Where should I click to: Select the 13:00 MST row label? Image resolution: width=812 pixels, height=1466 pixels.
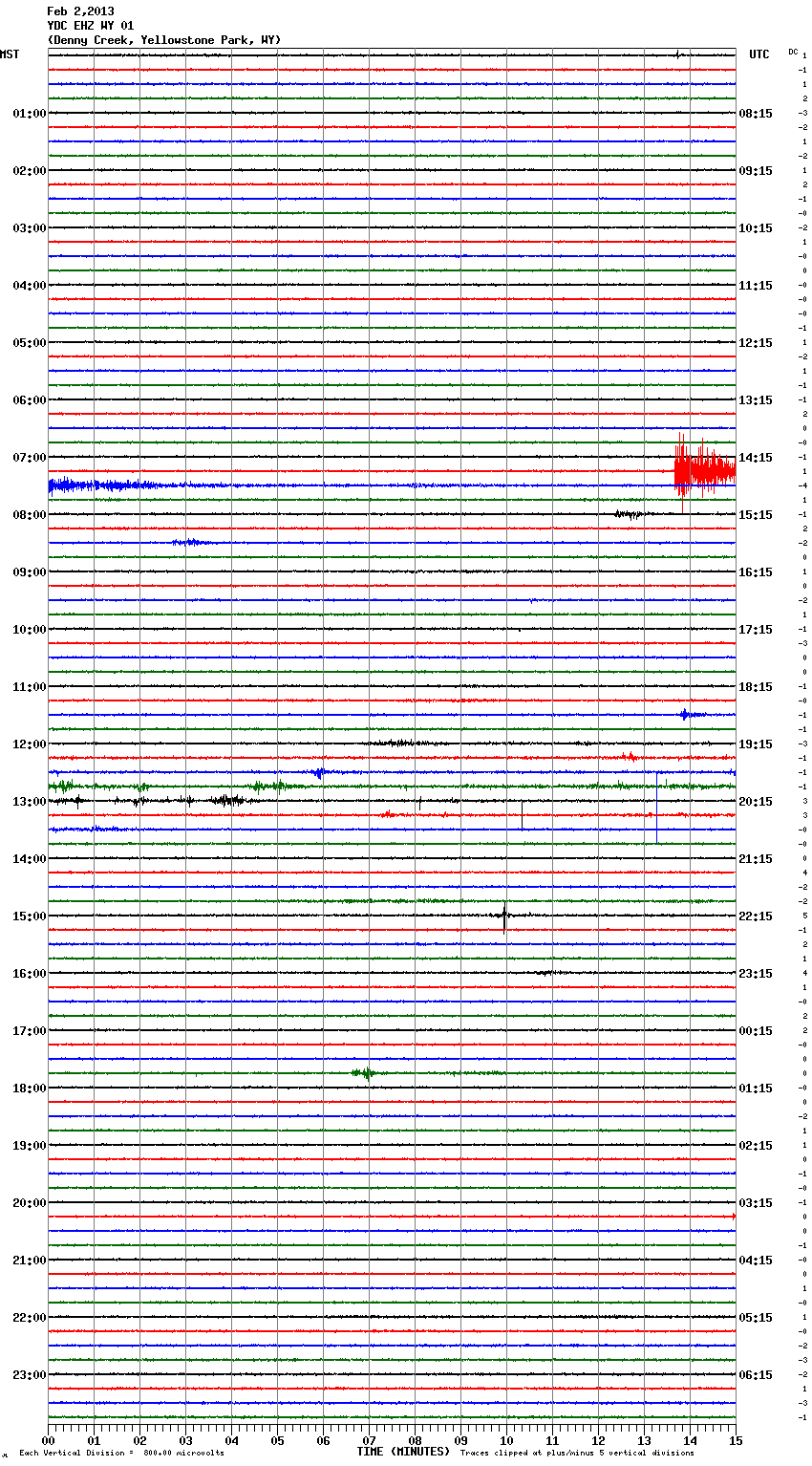(x=30, y=802)
